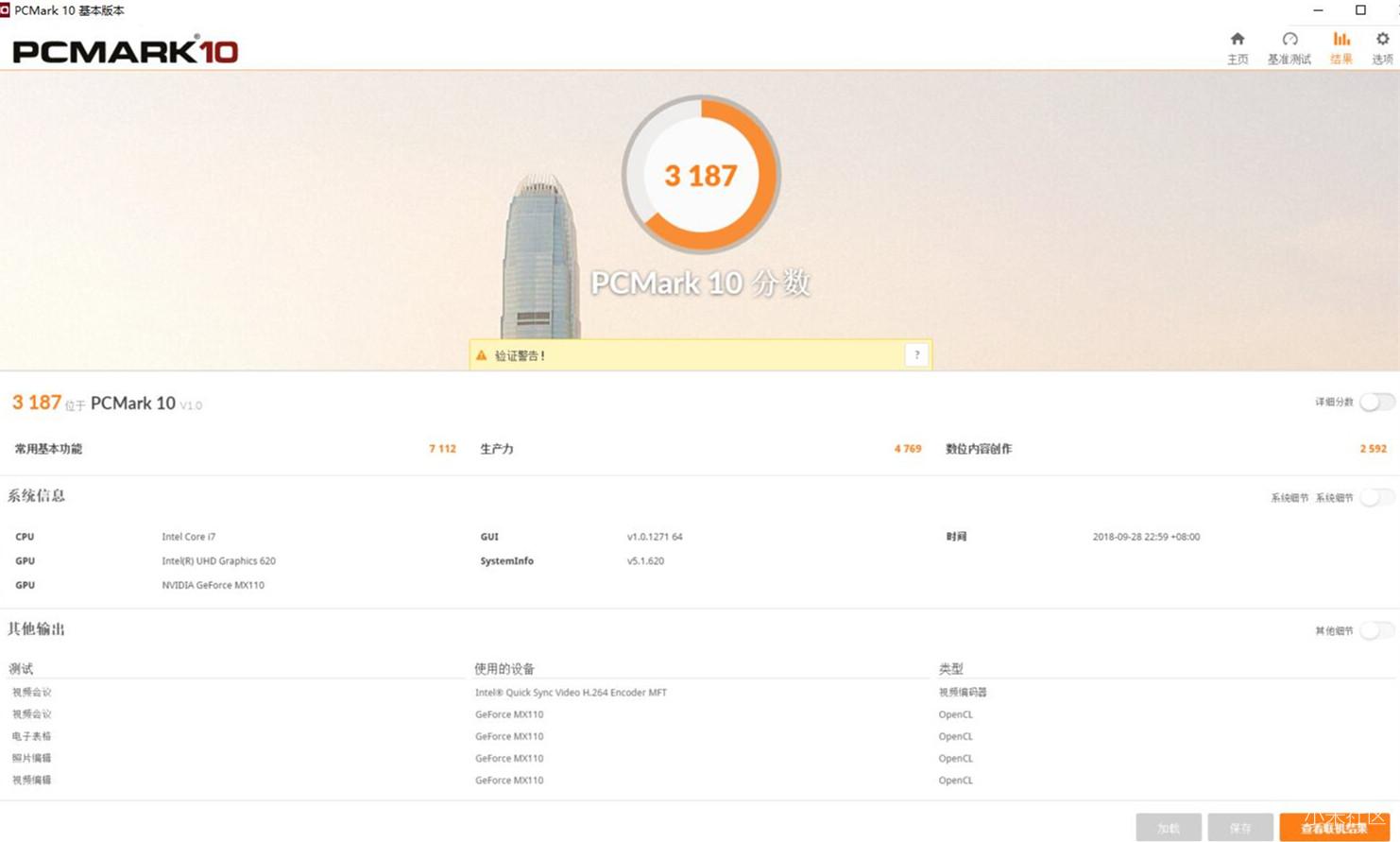Click the Load (加载) button
1400x842 pixels.
pos(1169,828)
